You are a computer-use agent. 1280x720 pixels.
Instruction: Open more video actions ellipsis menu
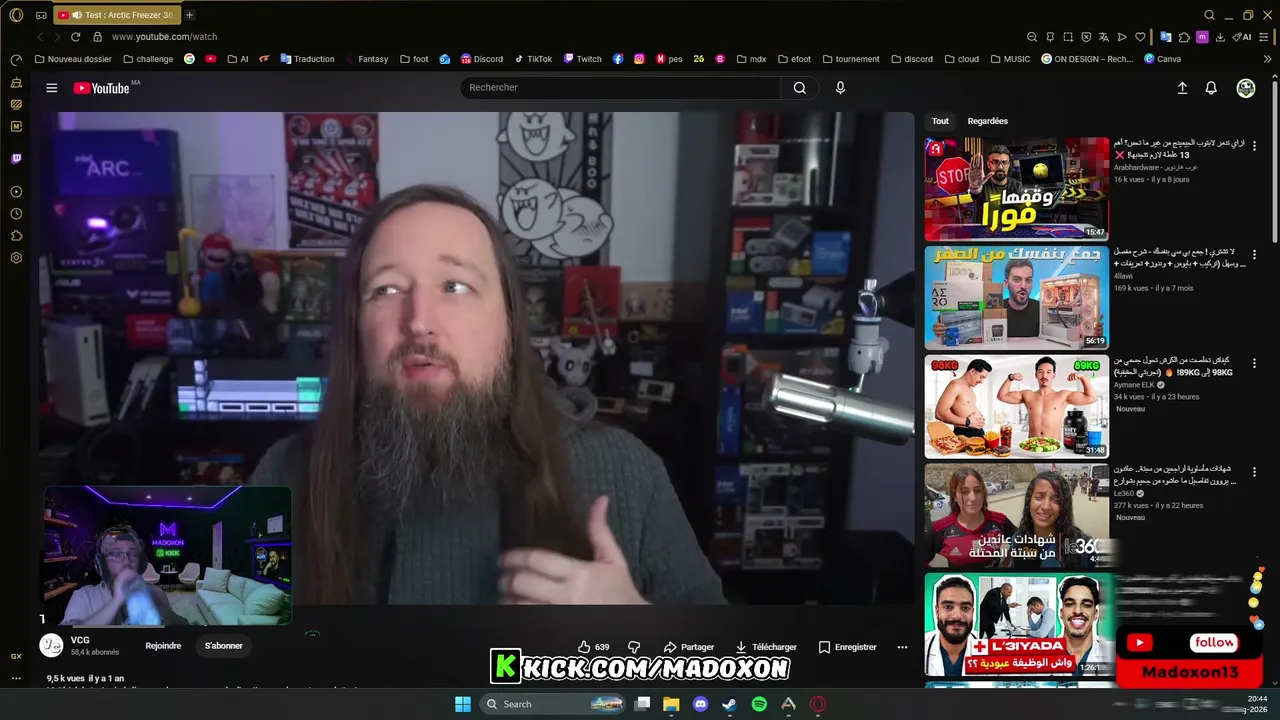(902, 647)
